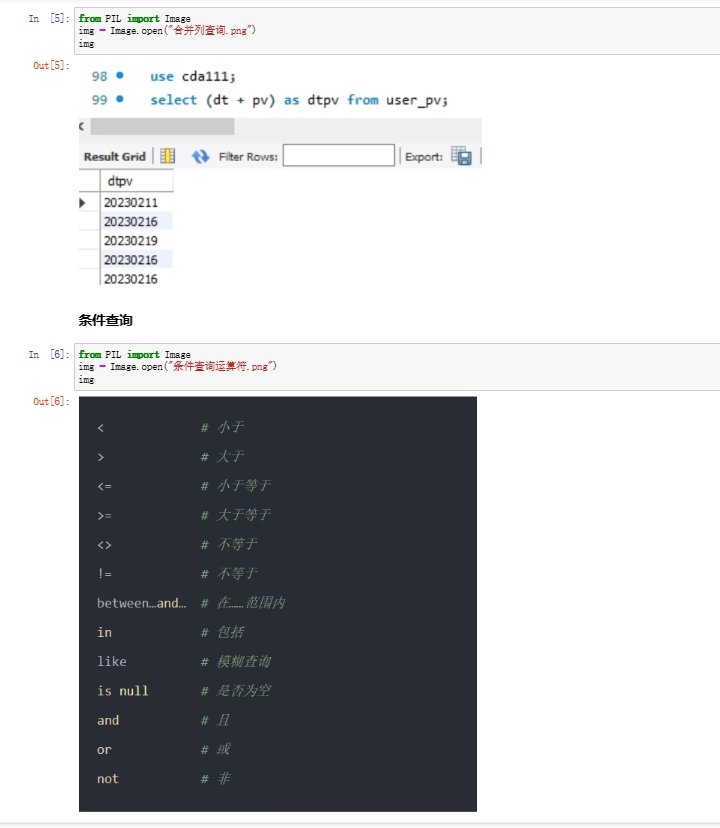Click the left scroll arrow of the SQL editor scrollbar

[x=82, y=126]
